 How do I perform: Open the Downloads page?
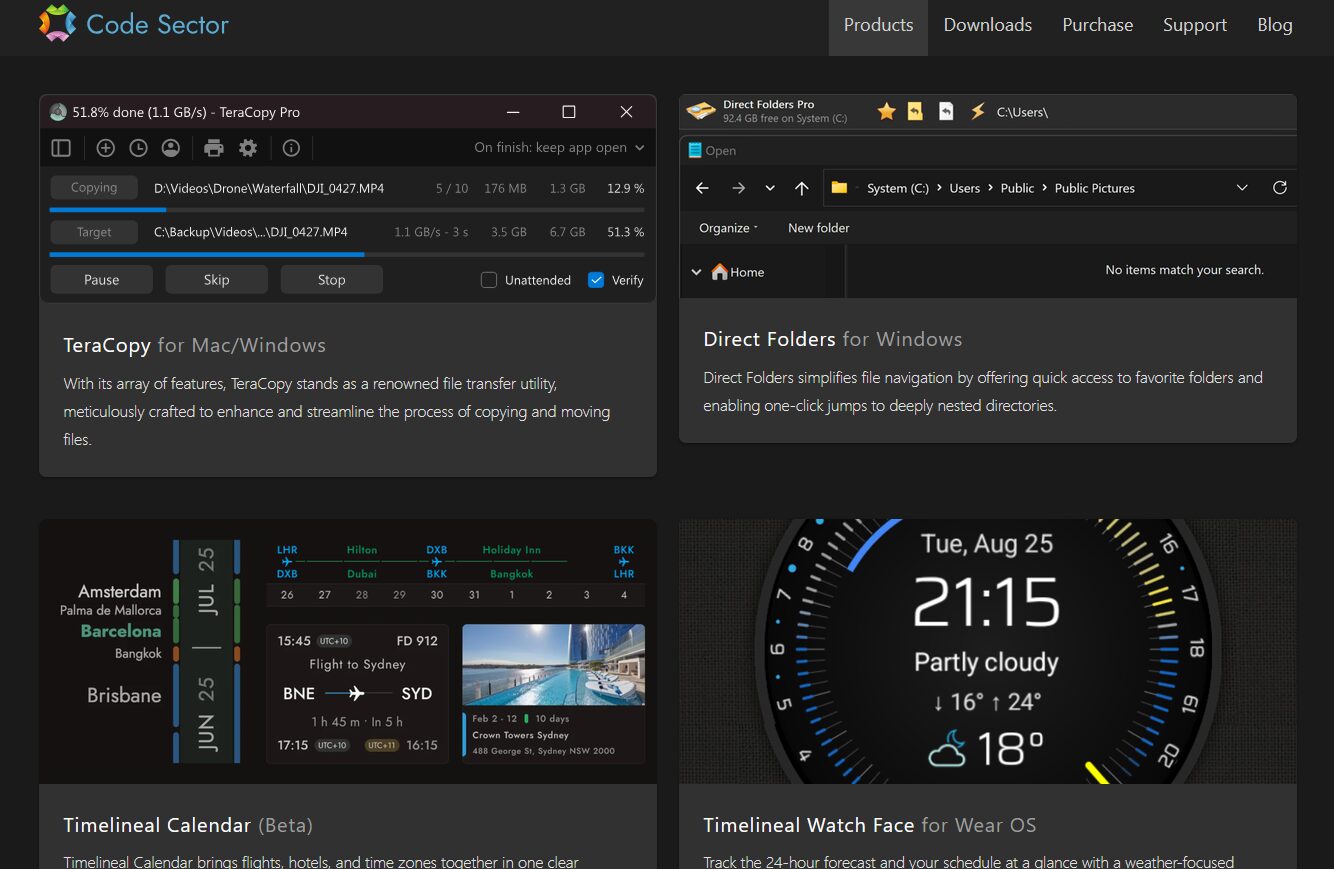988,25
